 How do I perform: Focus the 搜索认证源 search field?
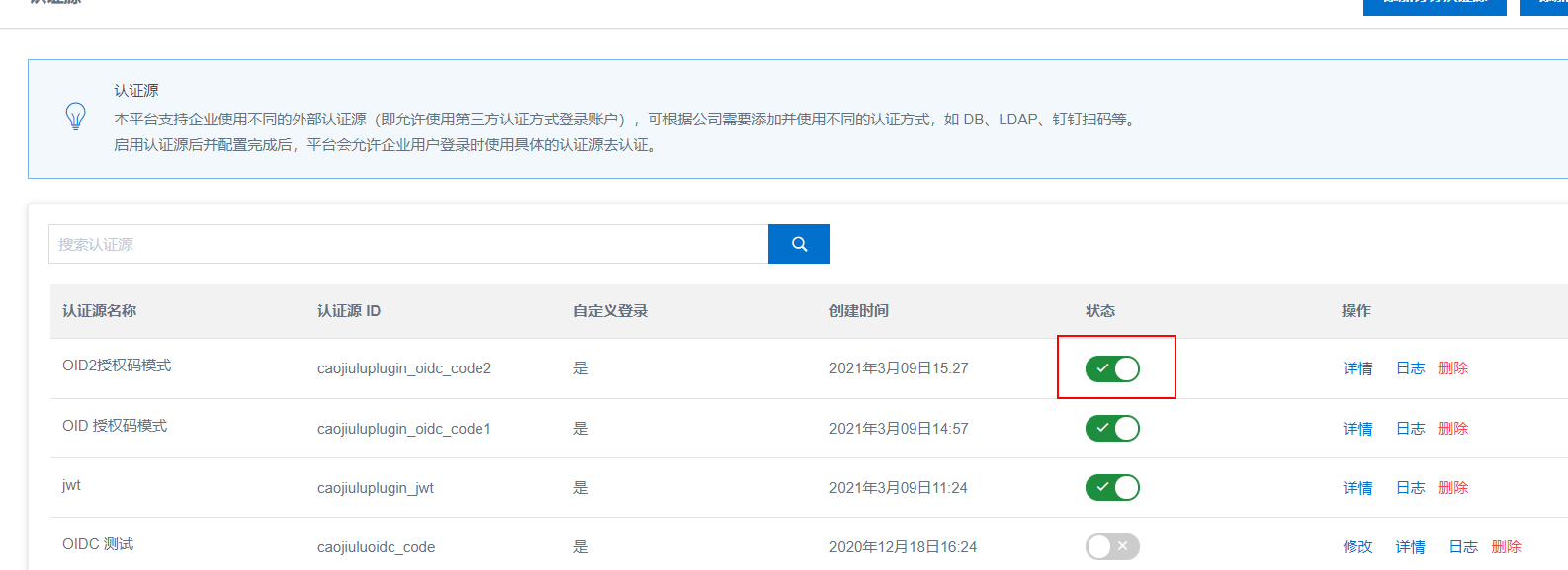click(x=407, y=244)
